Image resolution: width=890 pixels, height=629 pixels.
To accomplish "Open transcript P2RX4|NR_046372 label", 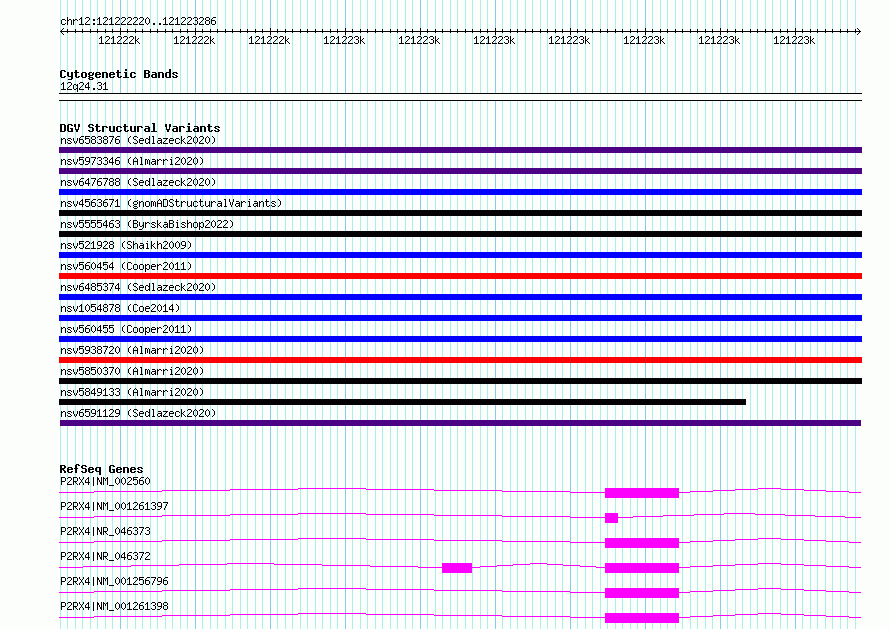I will (105, 556).
